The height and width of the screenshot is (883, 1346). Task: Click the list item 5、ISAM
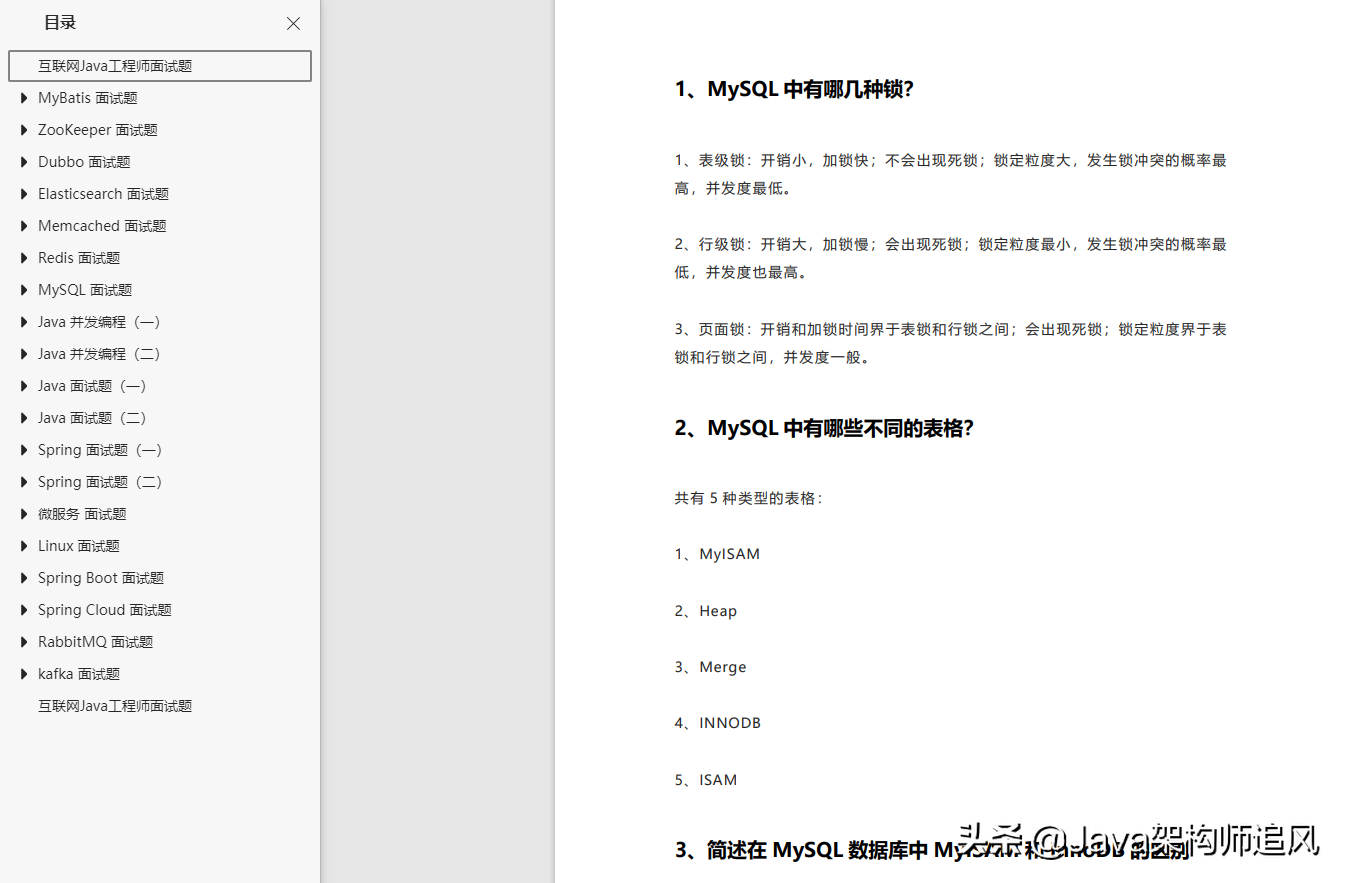(x=706, y=780)
